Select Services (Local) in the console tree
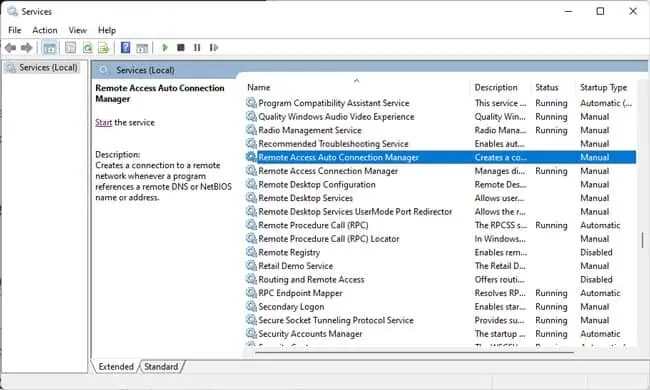650x390 pixels. point(48,68)
